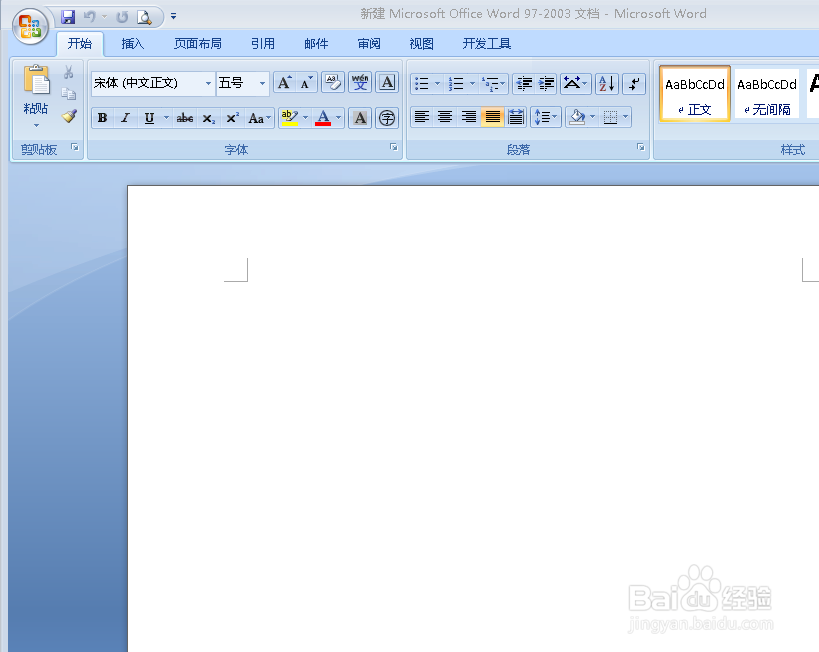Apply distributed alignment
The width and height of the screenshot is (819, 652).
point(516,117)
